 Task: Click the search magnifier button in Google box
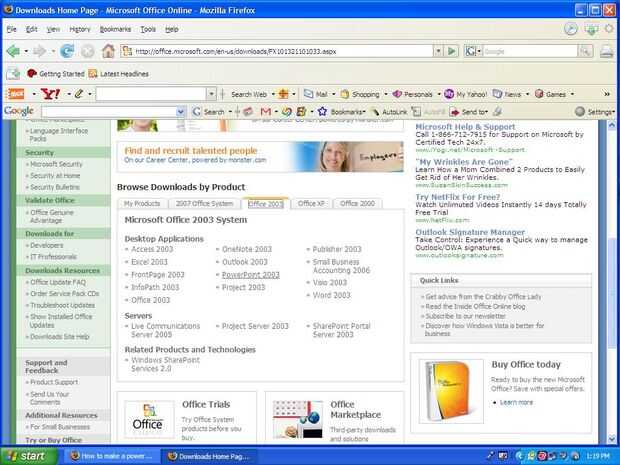tap(585, 51)
